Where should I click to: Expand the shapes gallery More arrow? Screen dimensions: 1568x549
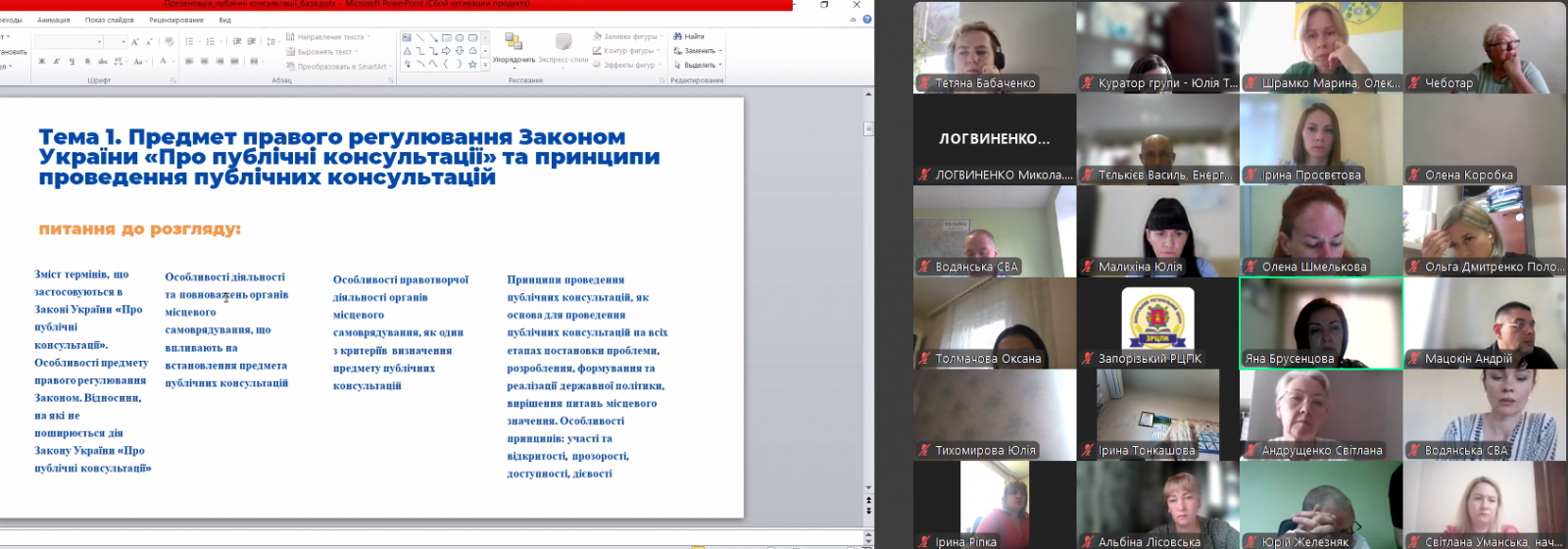coord(485,65)
